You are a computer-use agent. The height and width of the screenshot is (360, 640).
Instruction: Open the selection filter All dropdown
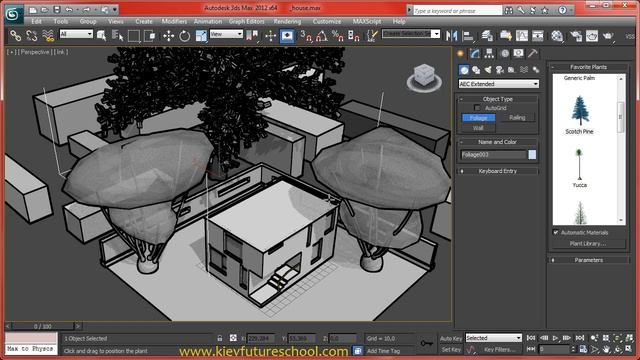click(76, 34)
